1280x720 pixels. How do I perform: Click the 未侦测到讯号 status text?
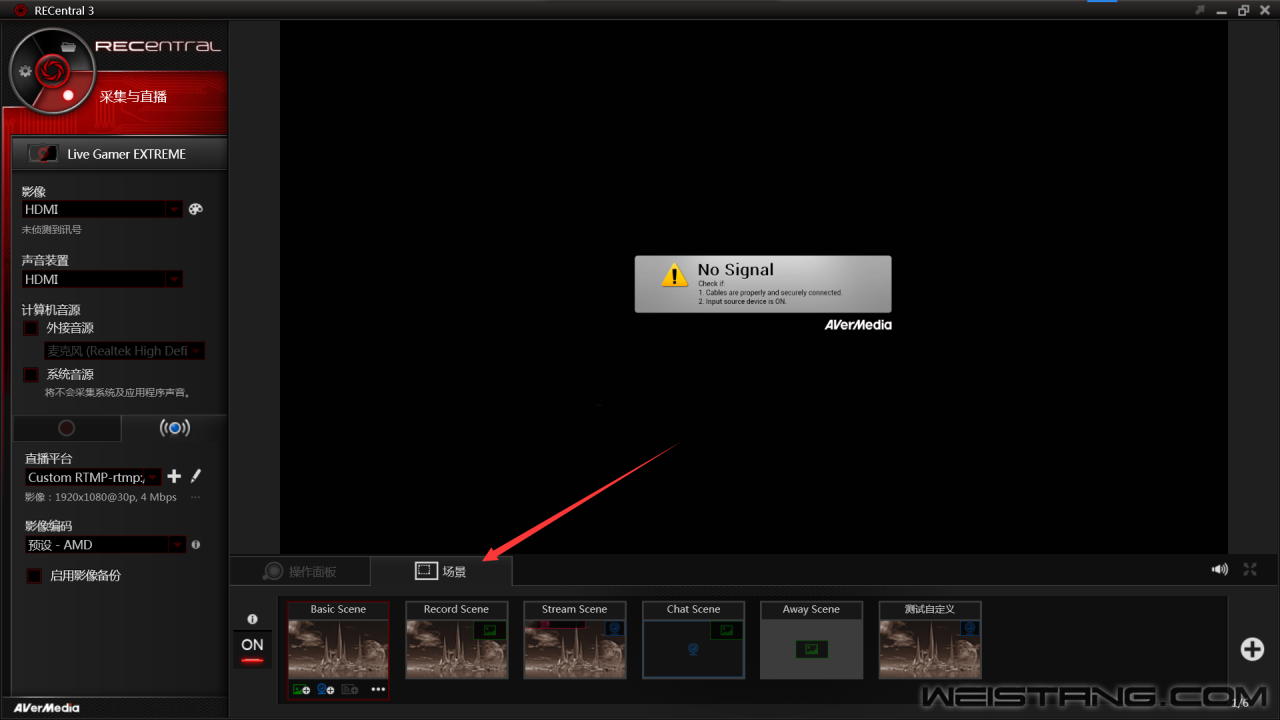click(x=52, y=230)
